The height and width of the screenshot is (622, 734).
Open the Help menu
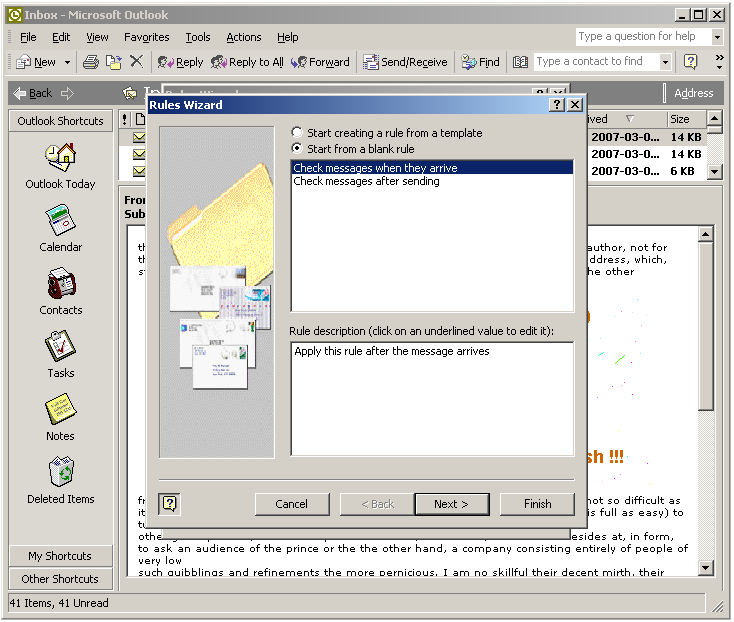[287, 37]
